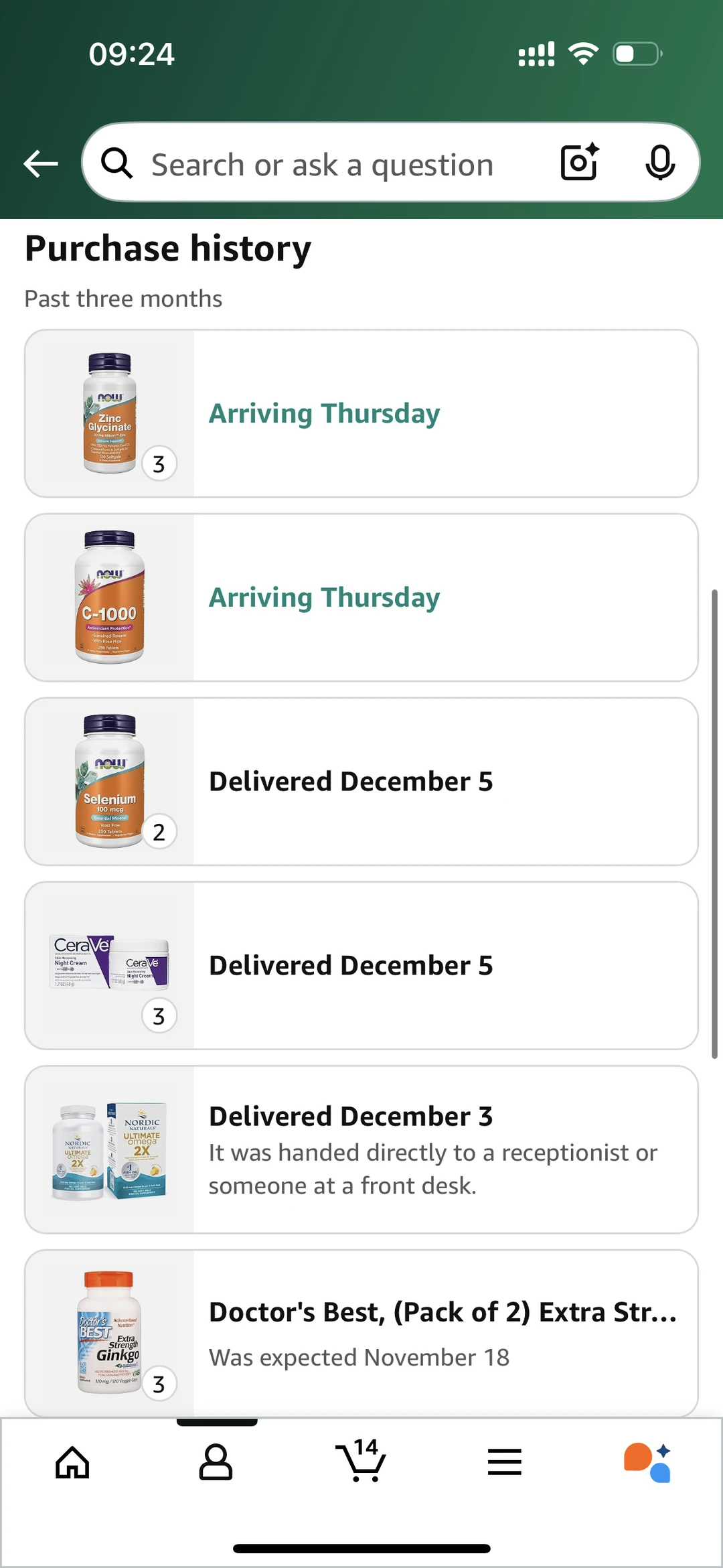Tap the Doctor's Best Ginkgo product image
723x1568 pixels.
[110, 1333]
